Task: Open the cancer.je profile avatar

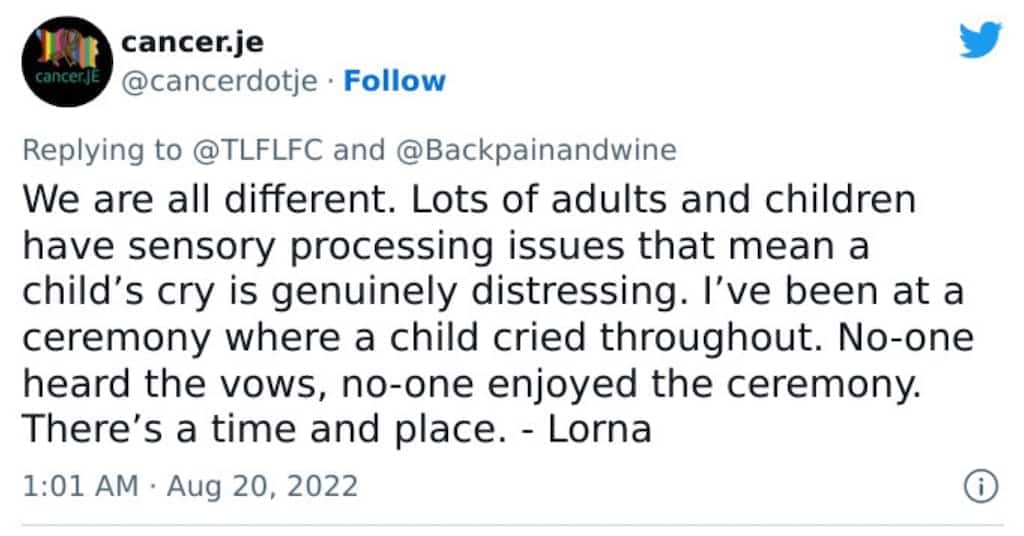Action: pos(67,61)
